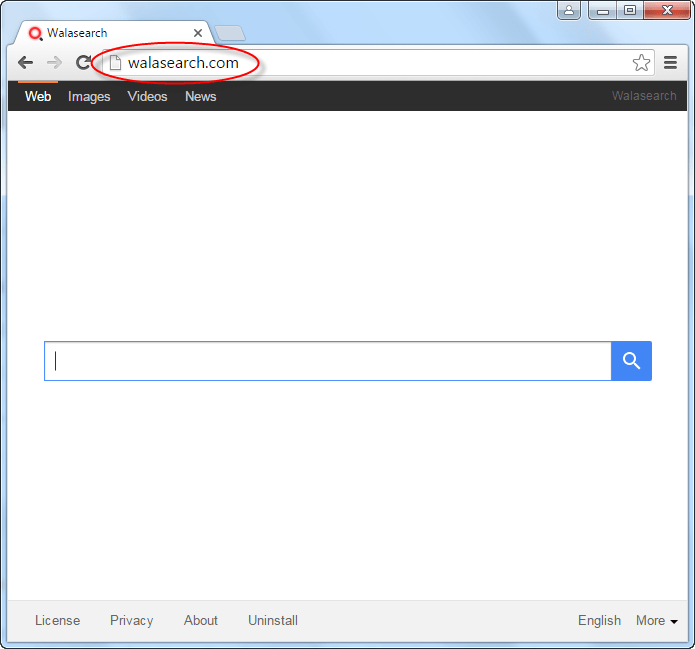This screenshot has height=649, width=695.
Task: Open the About link
Action: [x=201, y=620]
